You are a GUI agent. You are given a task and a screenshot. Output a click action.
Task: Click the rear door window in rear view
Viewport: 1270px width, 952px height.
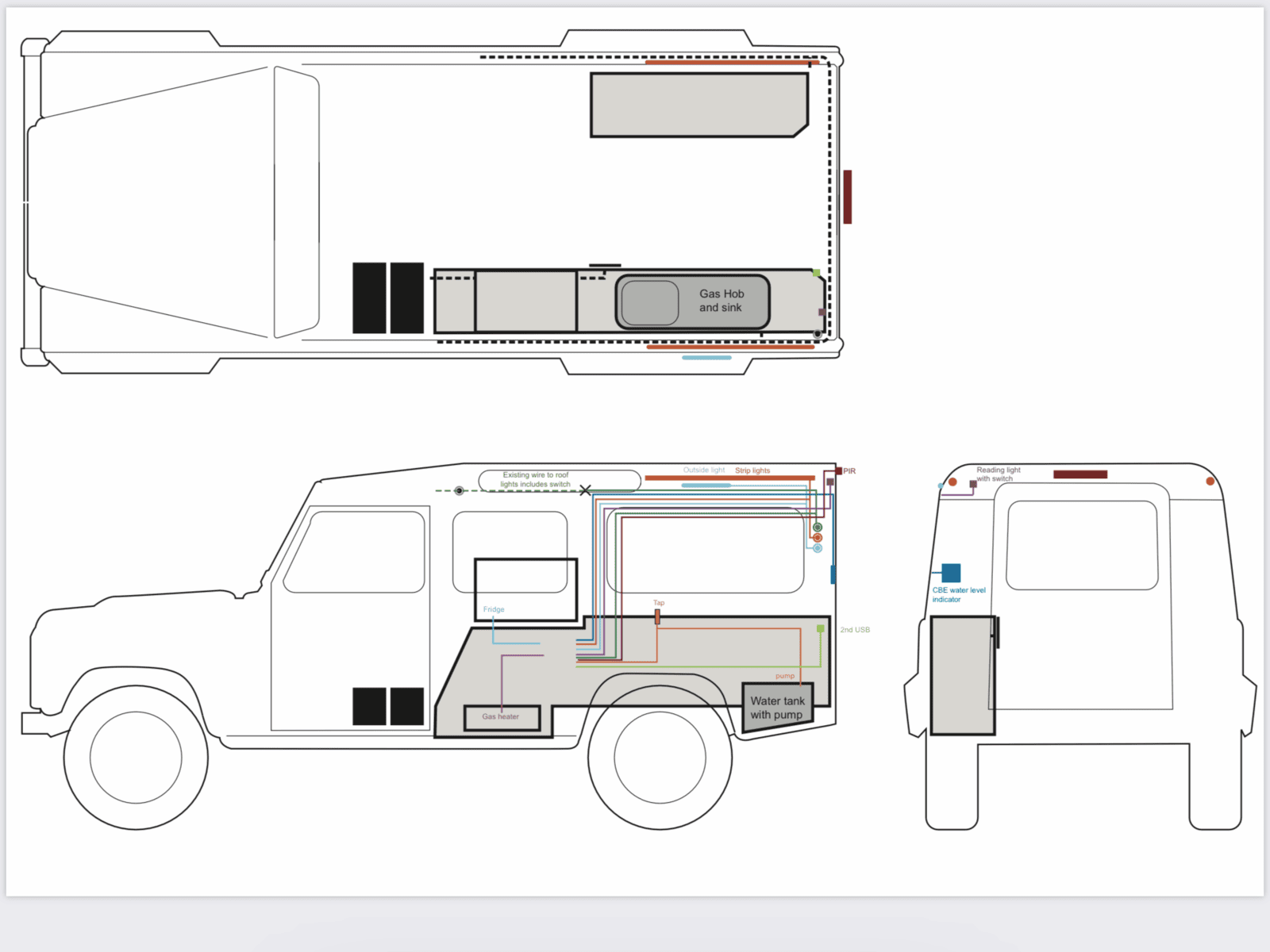(1082, 545)
